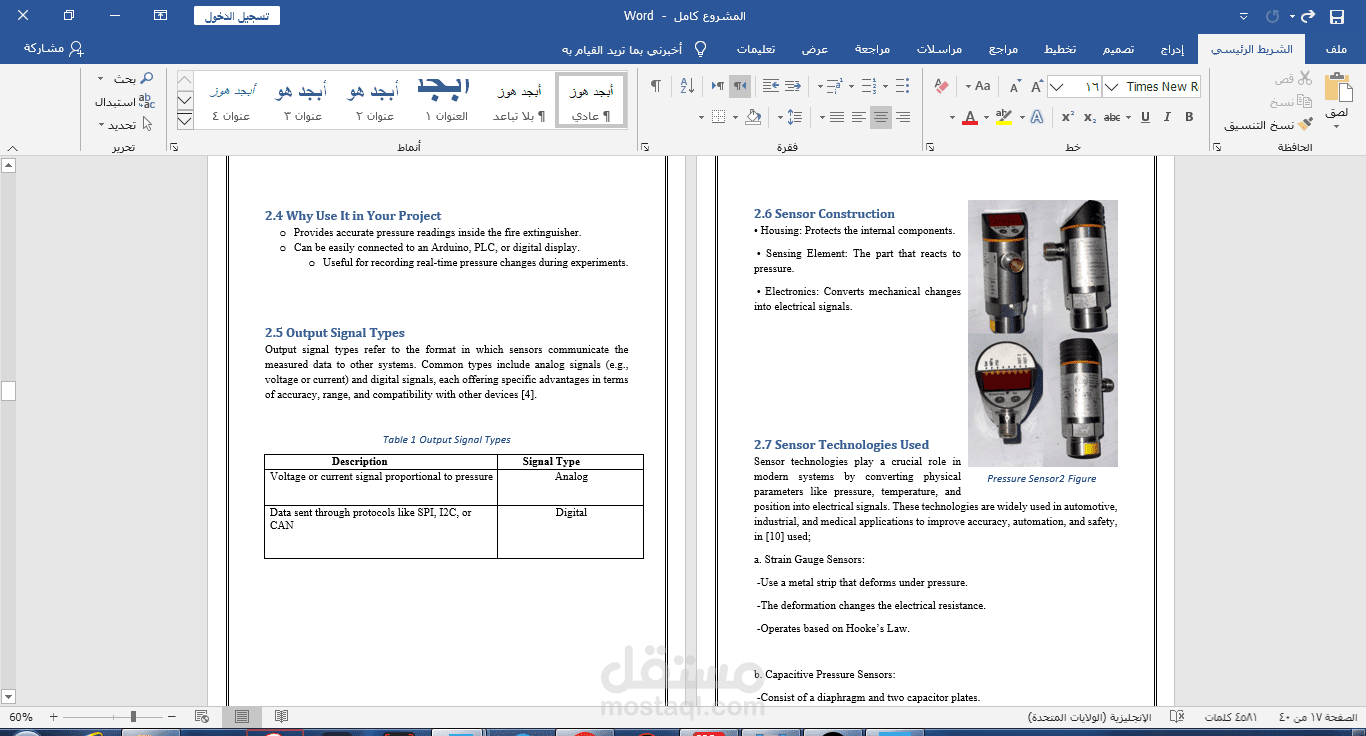Screen dimensions: 1366x736
Task: Click the Shading paint bucket icon
Action: click(x=754, y=117)
